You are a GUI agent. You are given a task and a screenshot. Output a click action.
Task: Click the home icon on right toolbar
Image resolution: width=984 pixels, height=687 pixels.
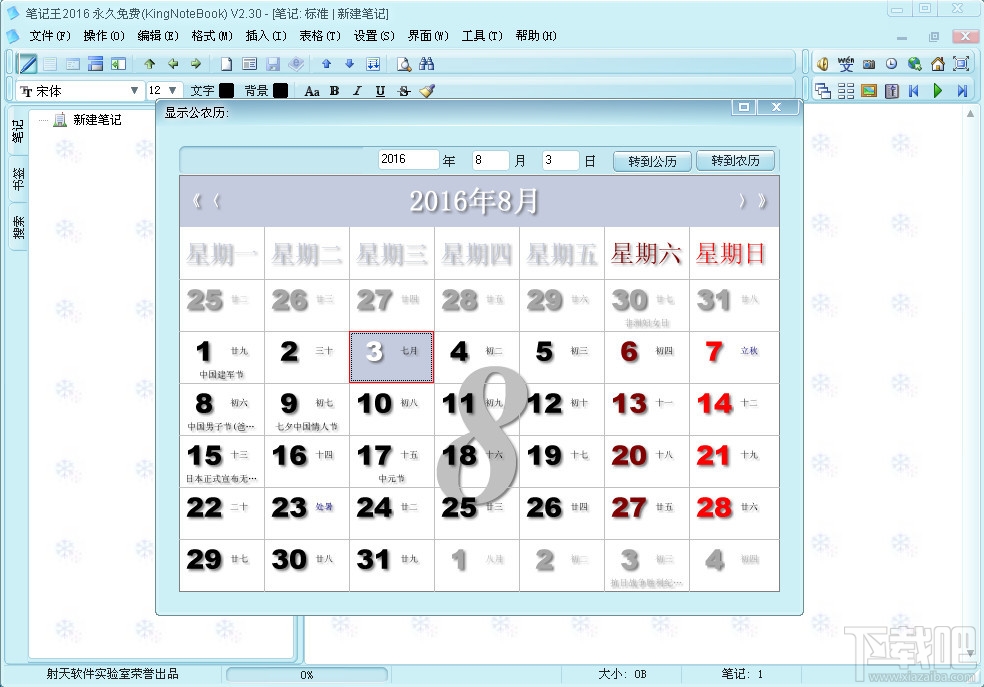[x=937, y=64]
